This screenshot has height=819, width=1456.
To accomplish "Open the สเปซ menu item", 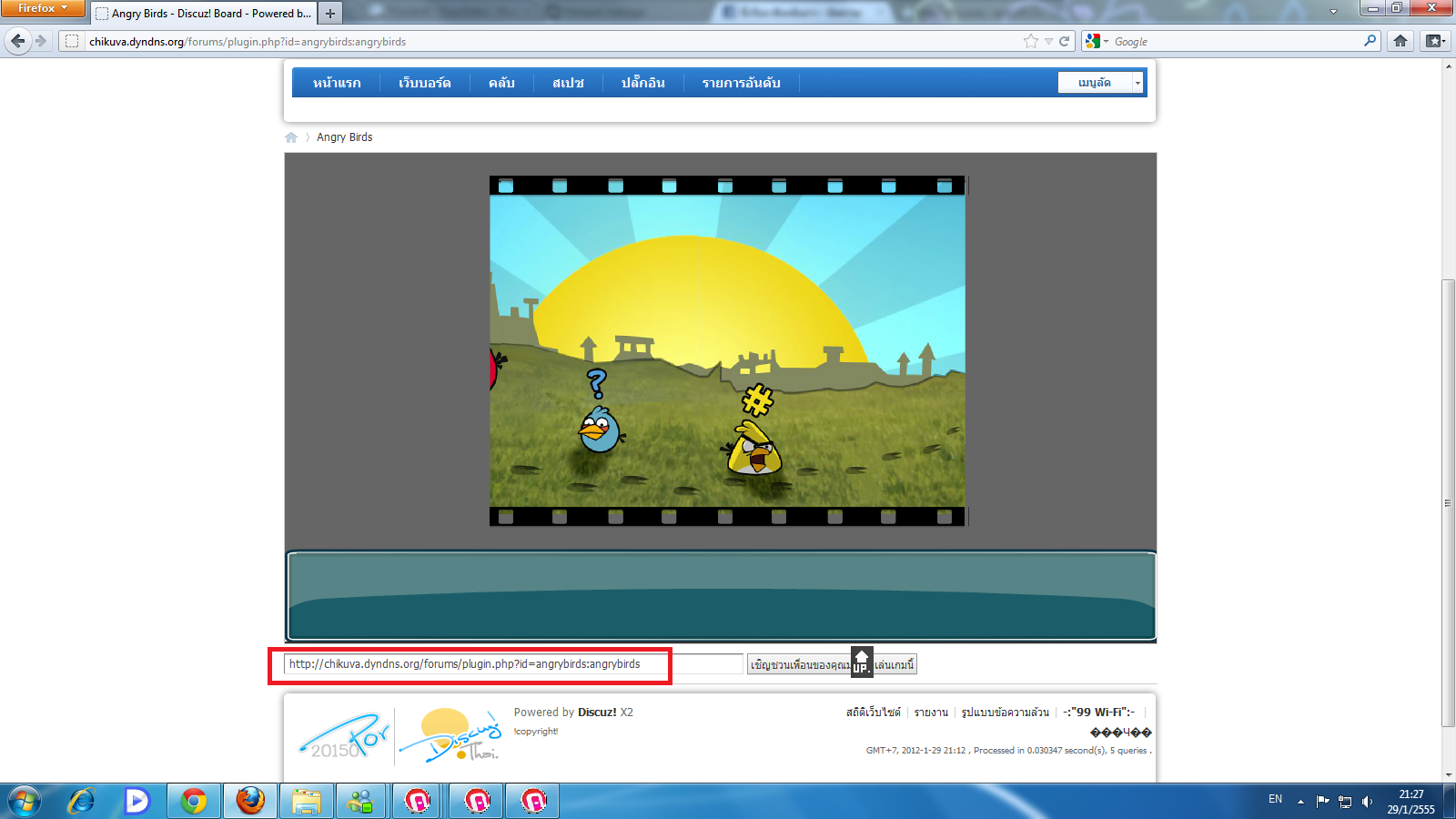I will pos(568,83).
